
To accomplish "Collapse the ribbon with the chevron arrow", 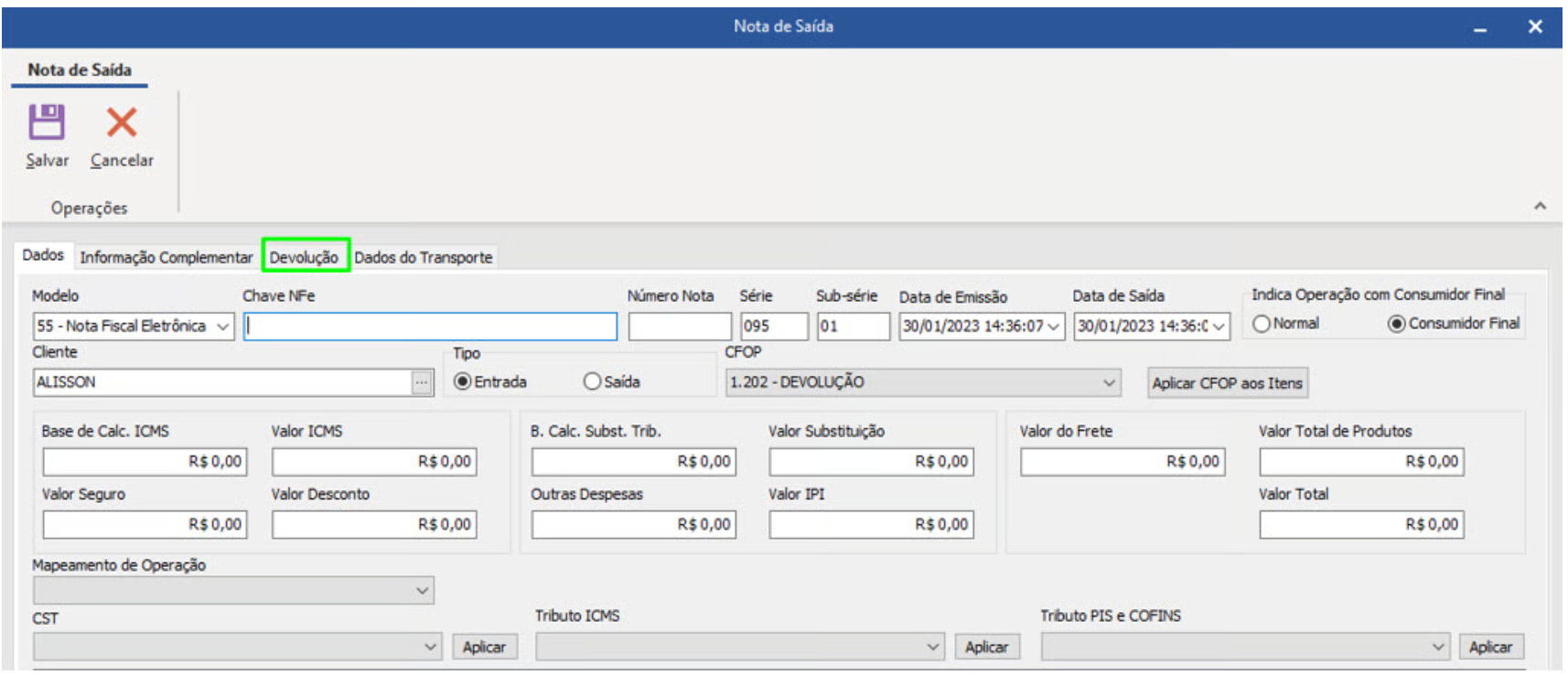I will coord(1540,207).
